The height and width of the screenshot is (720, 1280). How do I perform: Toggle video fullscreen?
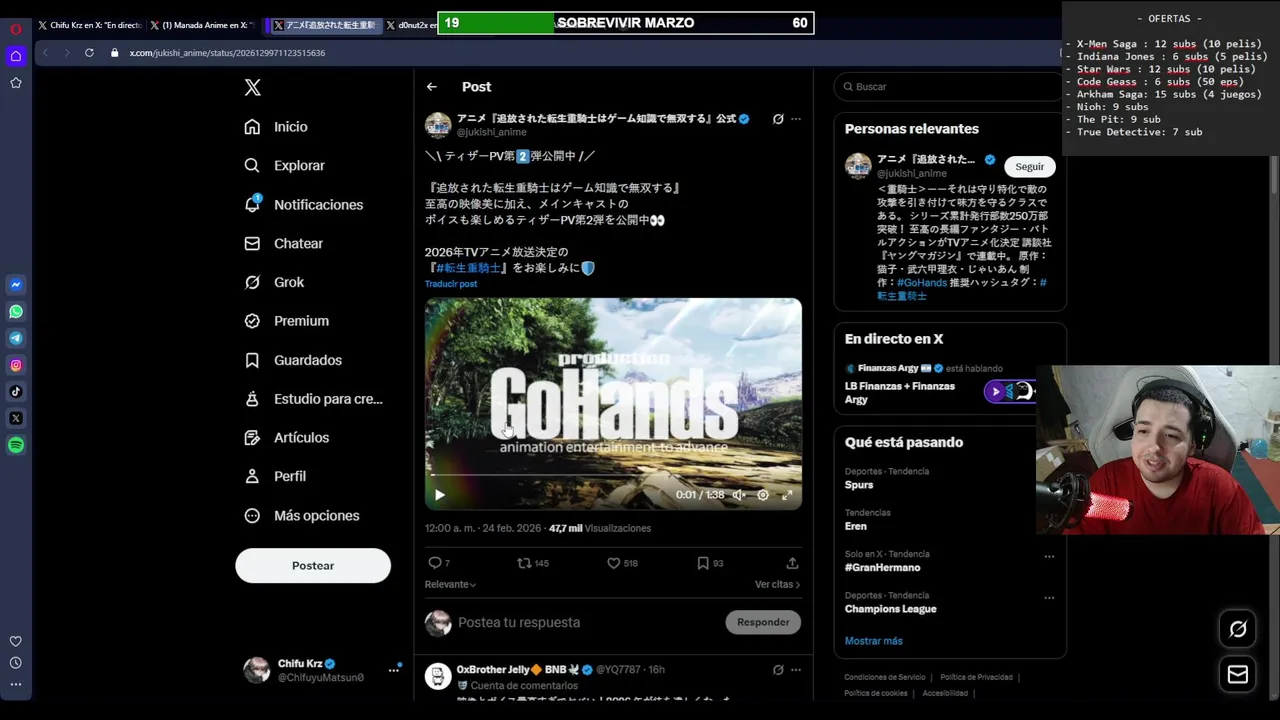coord(787,495)
